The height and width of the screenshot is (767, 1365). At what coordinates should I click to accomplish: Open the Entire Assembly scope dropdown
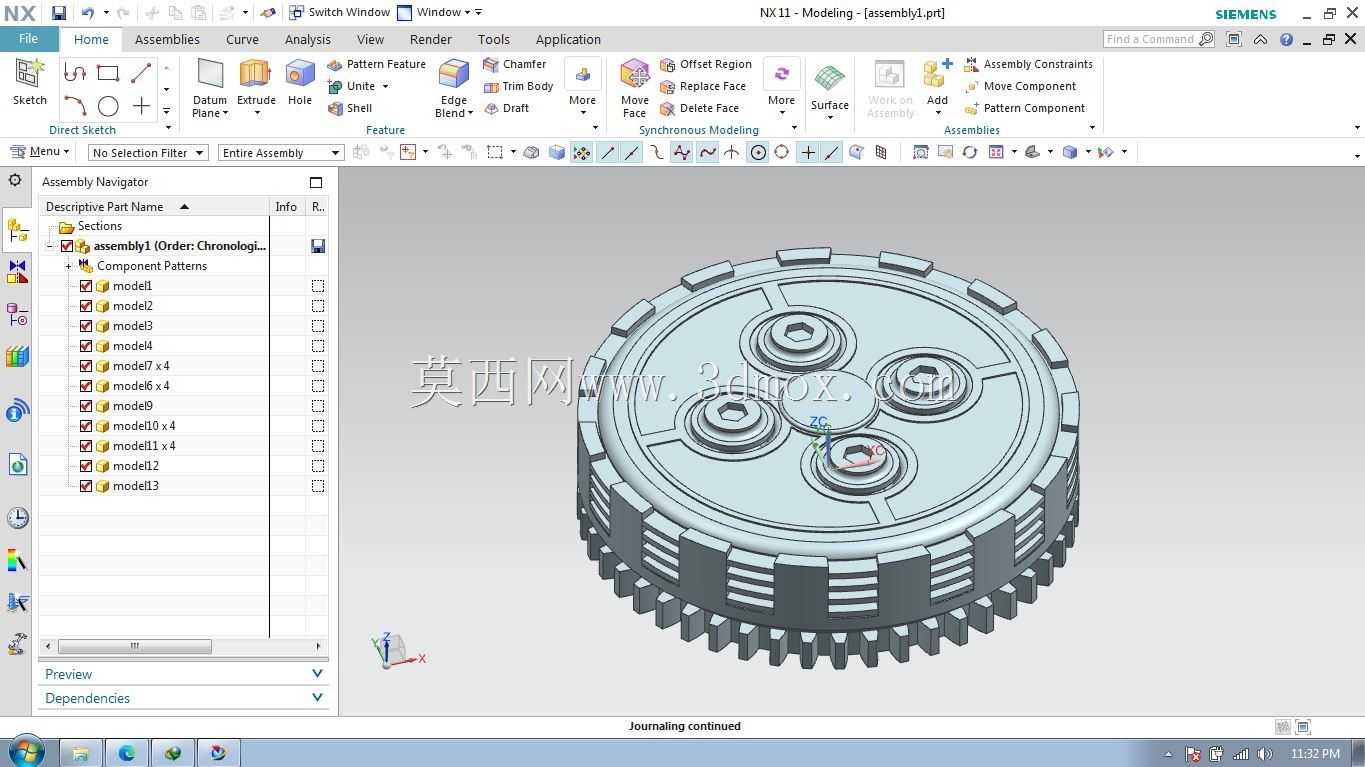pos(280,153)
